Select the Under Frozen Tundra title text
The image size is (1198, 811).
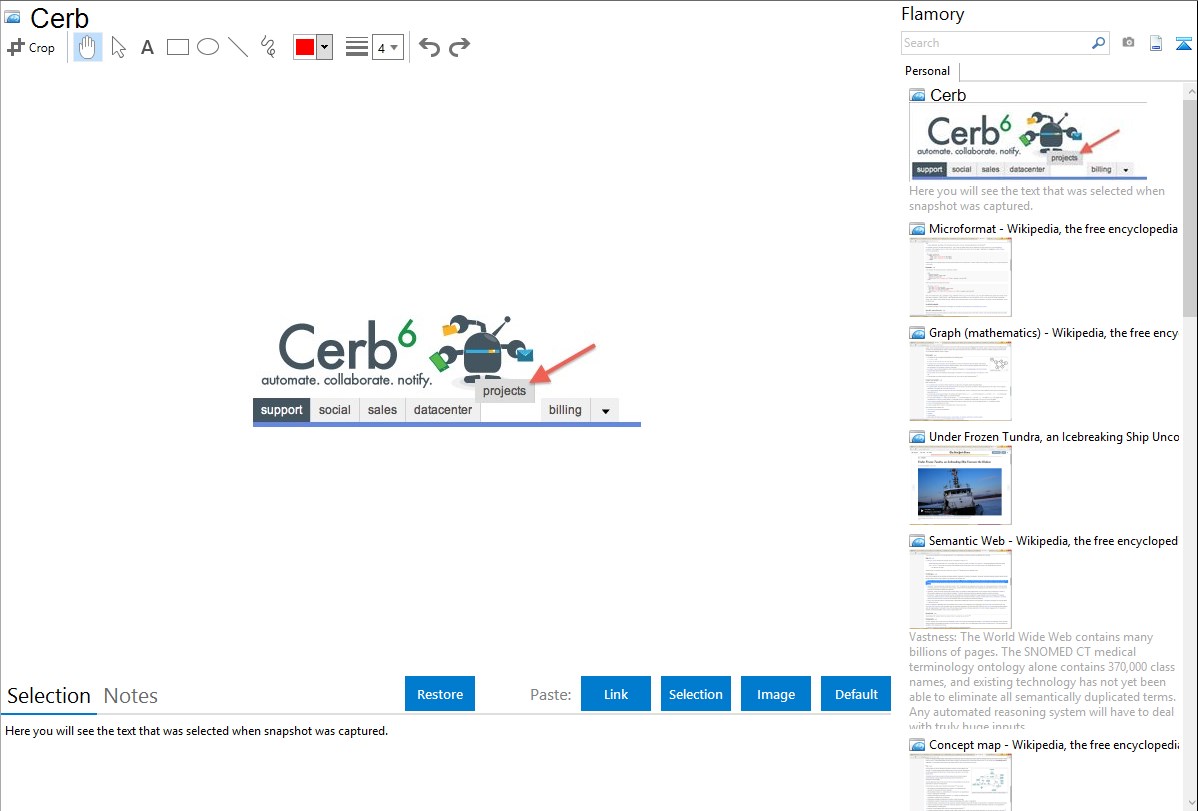1054,436
